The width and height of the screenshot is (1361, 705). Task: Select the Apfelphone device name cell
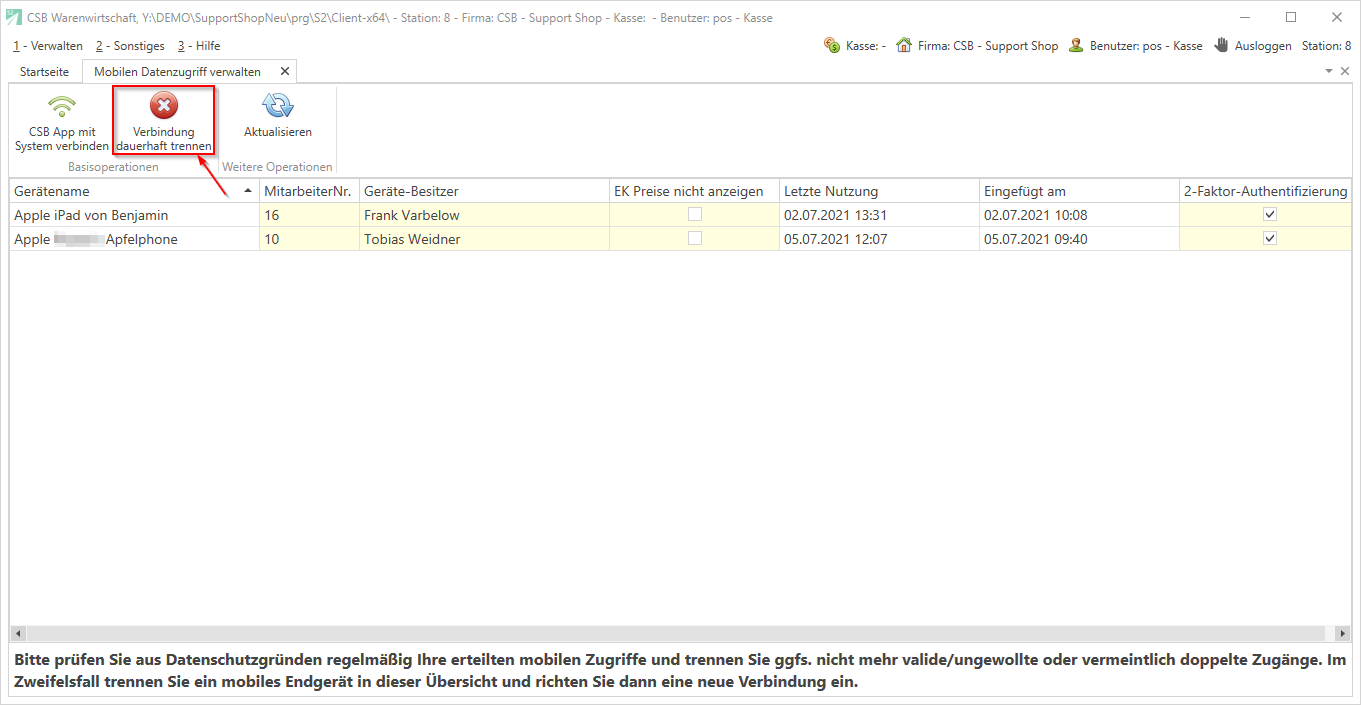(x=134, y=239)
